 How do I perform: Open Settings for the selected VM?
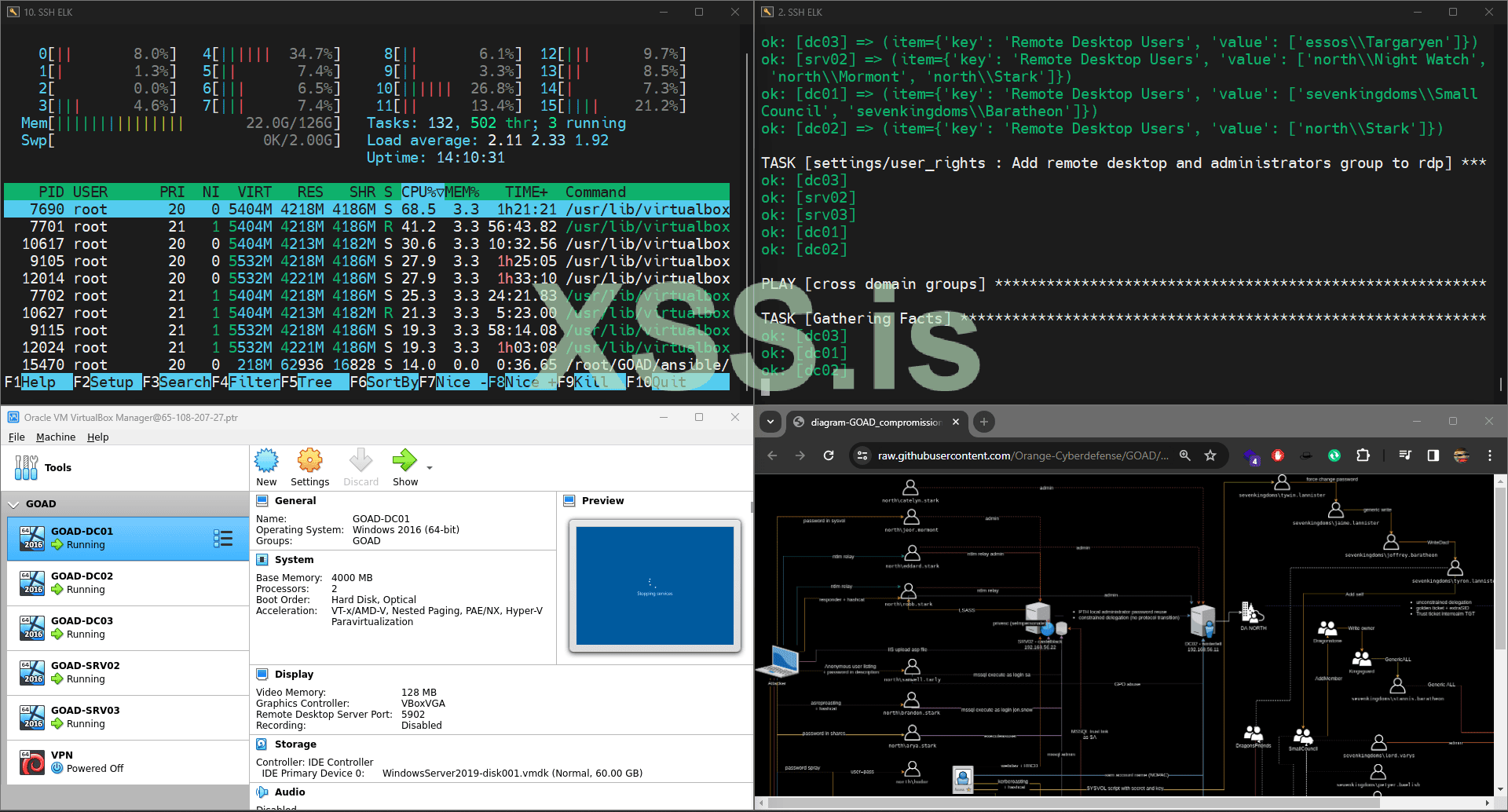point(309,461)
